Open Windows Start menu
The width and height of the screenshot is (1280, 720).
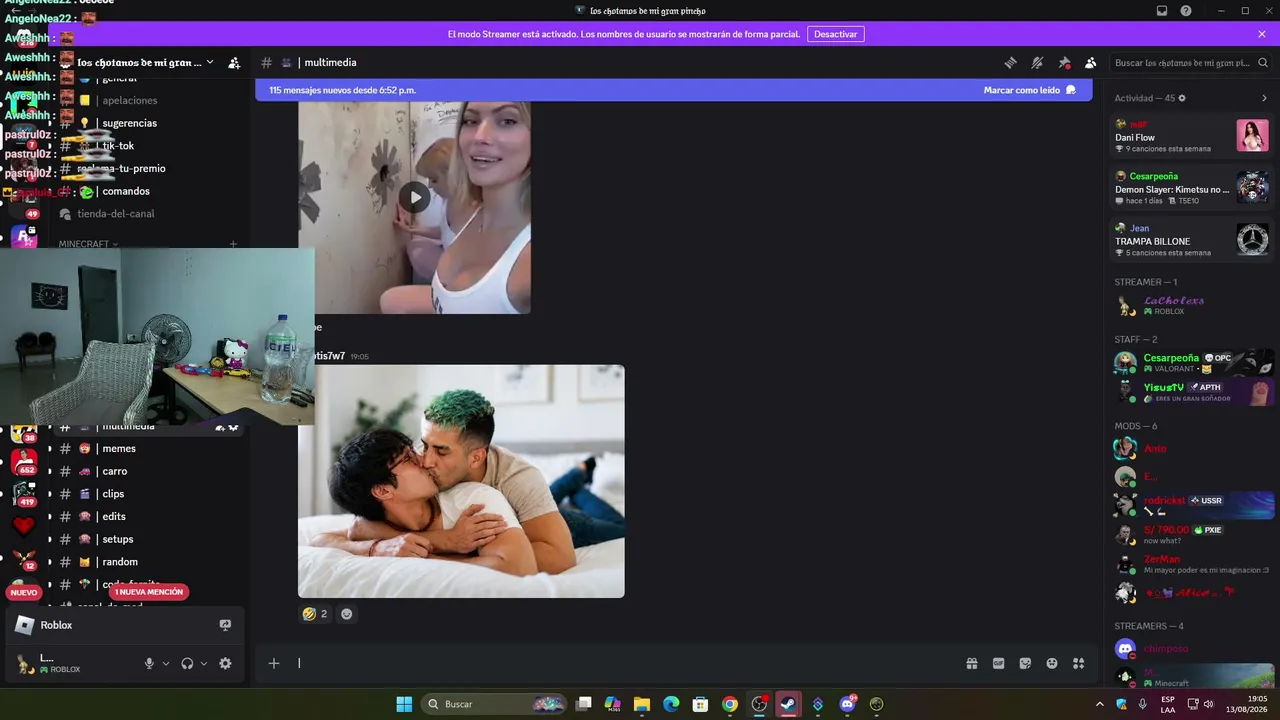point(404,704)
